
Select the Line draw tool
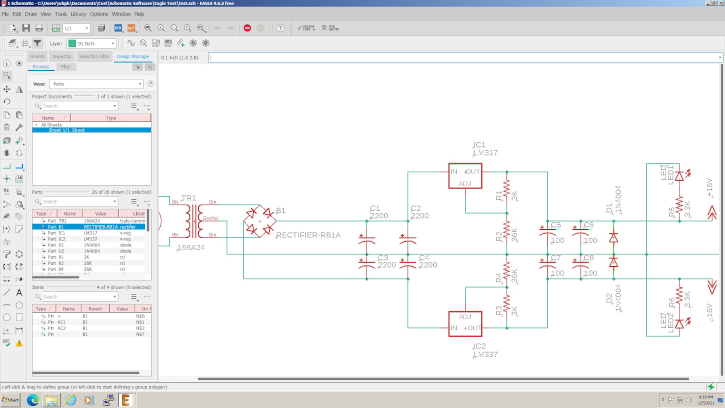[6, 292]
